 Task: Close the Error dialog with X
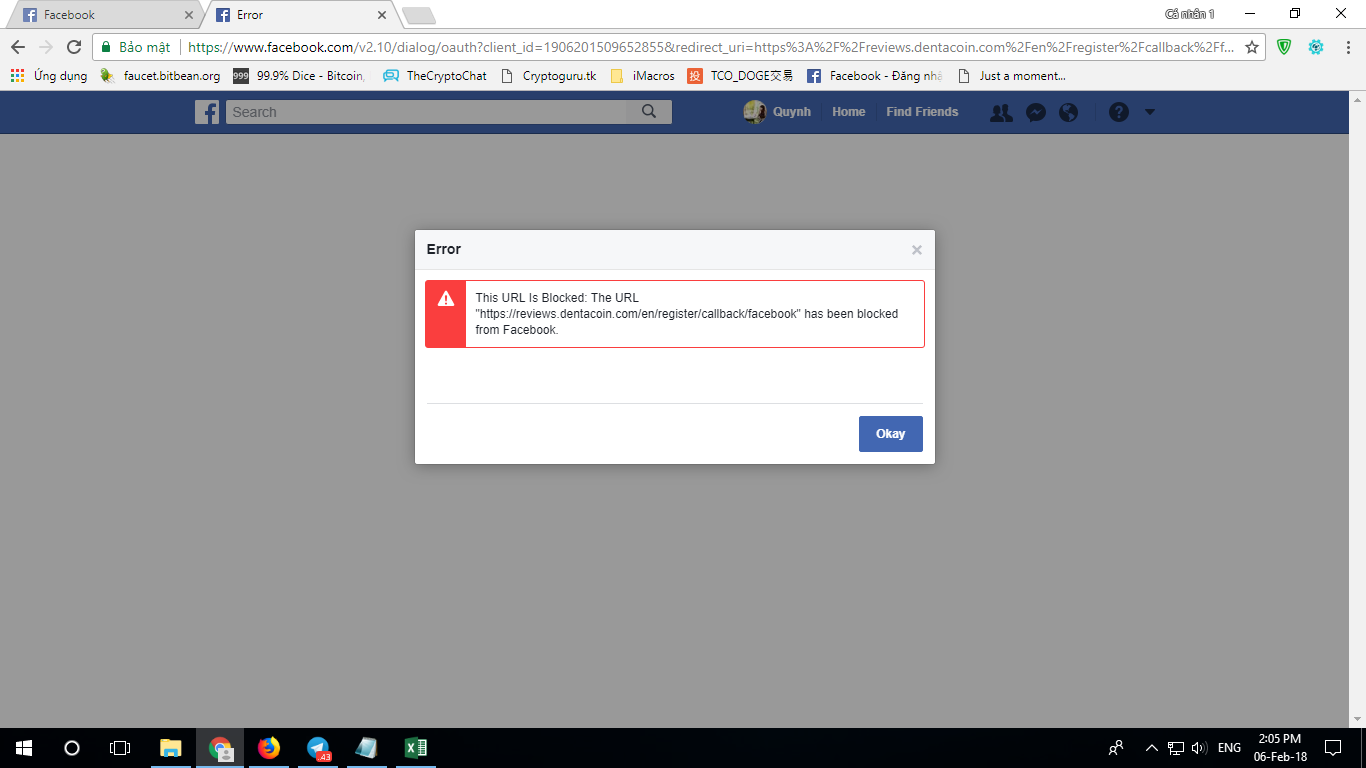pyautogui.click(x=916, y=250)
